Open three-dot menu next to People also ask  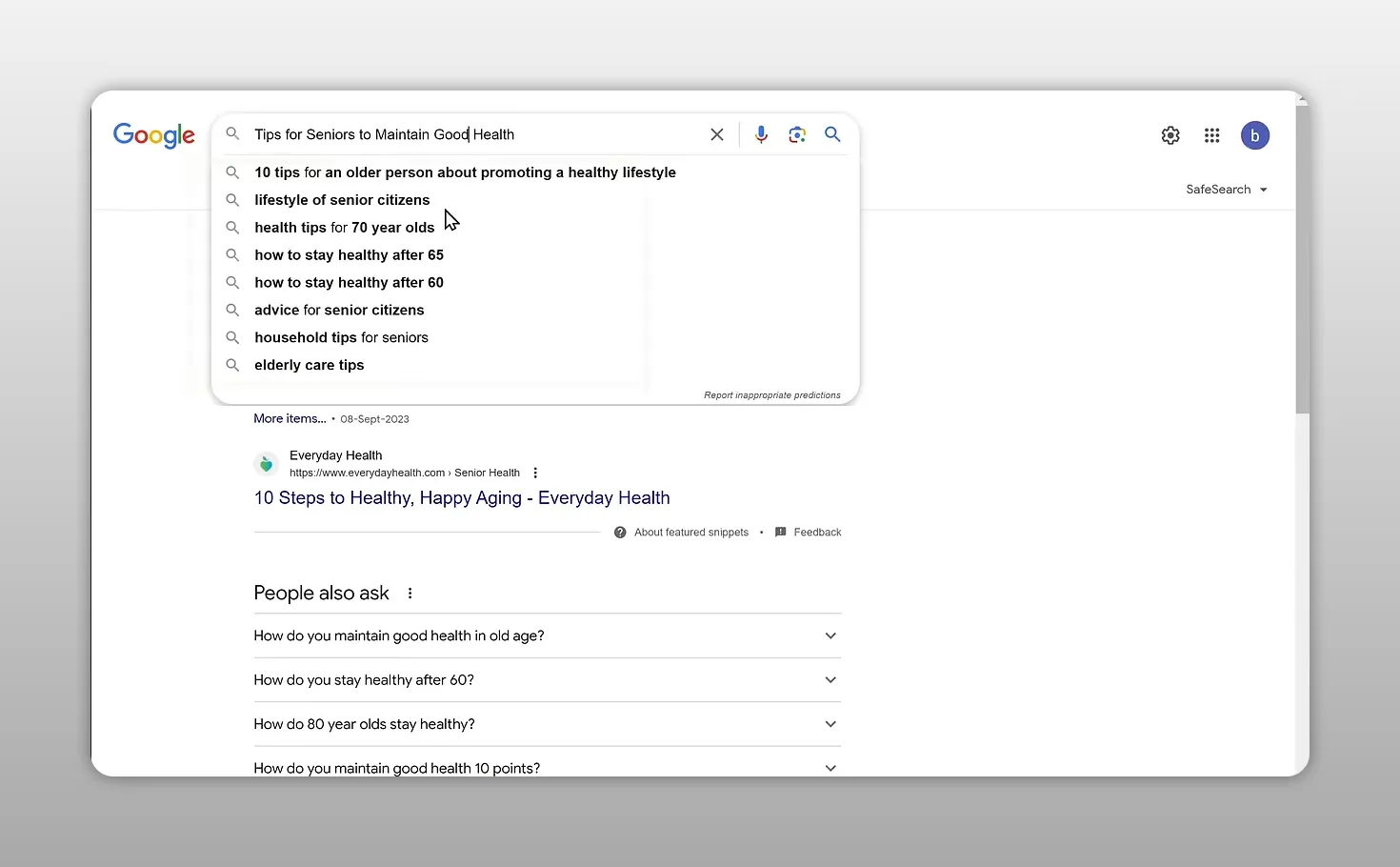(410, 594)
